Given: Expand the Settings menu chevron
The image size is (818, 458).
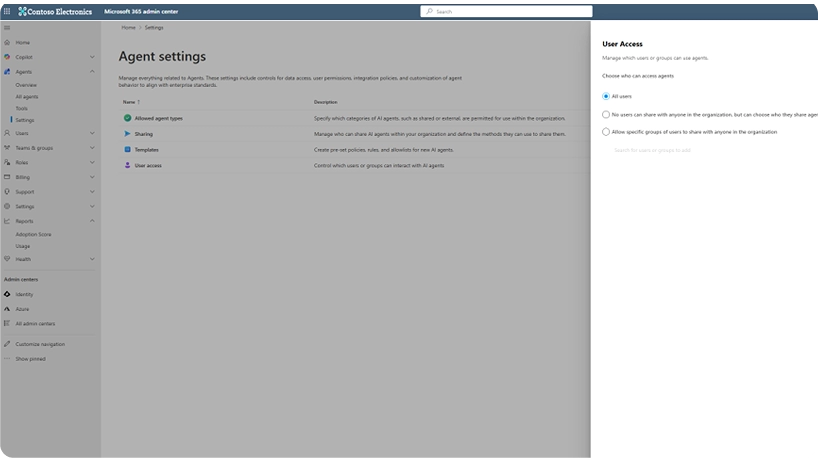Looking at the screenshot, I should pyautogui.click(x=92, y=206).
